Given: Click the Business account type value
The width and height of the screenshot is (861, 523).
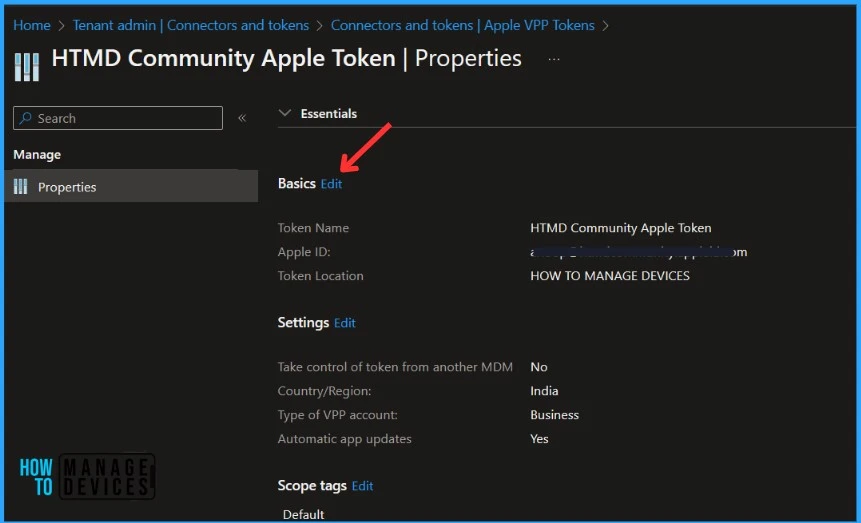Looking at the screenshot, I should coord(554,415).
